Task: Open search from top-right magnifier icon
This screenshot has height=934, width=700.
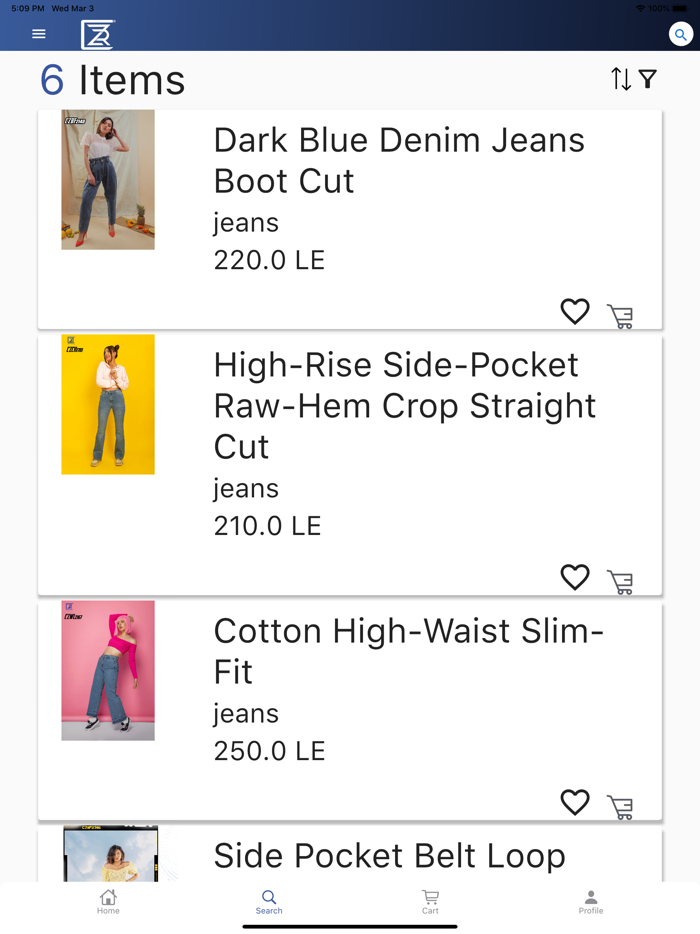Action: coord(681,34)
